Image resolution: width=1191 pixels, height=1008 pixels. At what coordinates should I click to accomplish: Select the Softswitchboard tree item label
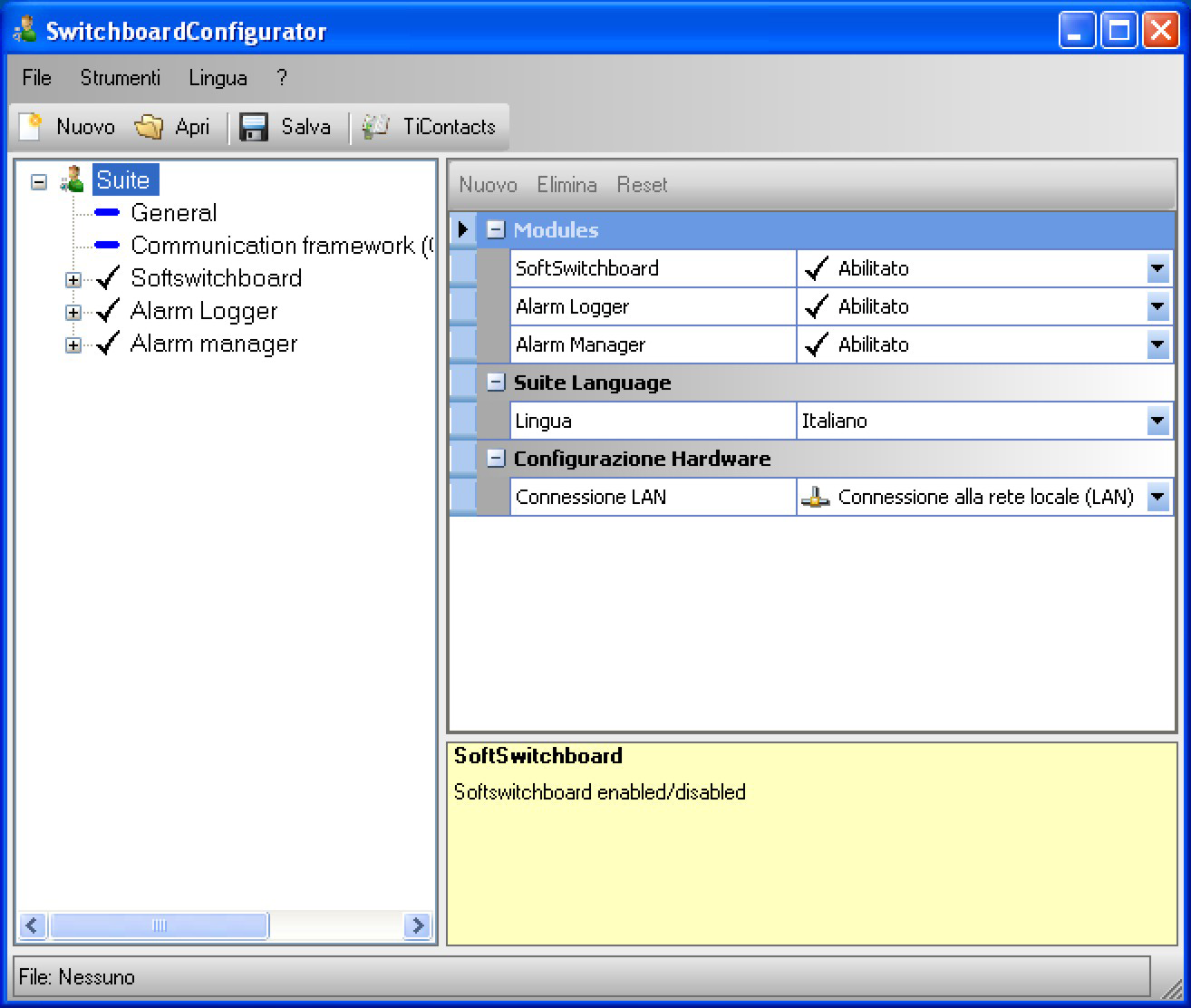click(x=217, y=278)
